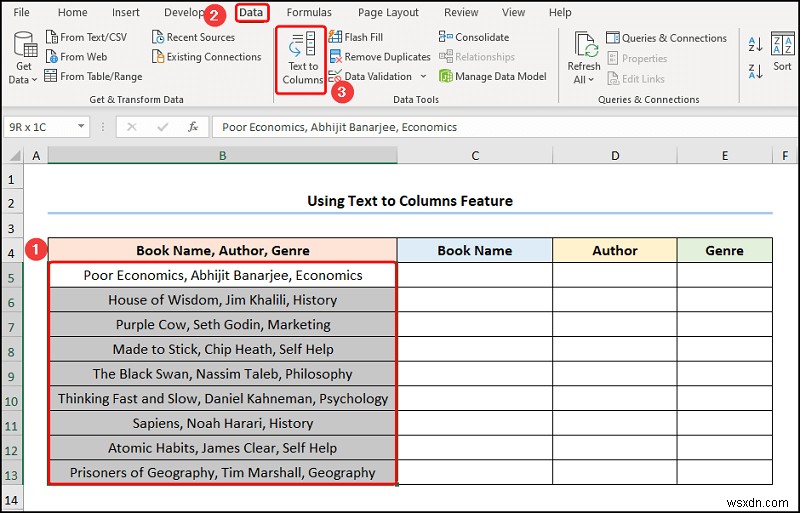Open Existing Connections

pos(207,57)
